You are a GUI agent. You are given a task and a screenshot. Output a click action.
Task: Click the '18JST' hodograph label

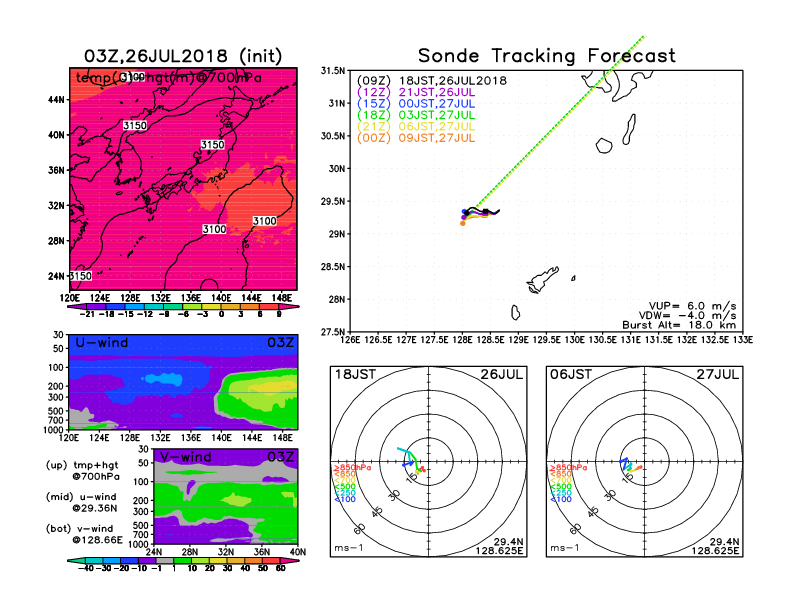(x=355, y=375)
